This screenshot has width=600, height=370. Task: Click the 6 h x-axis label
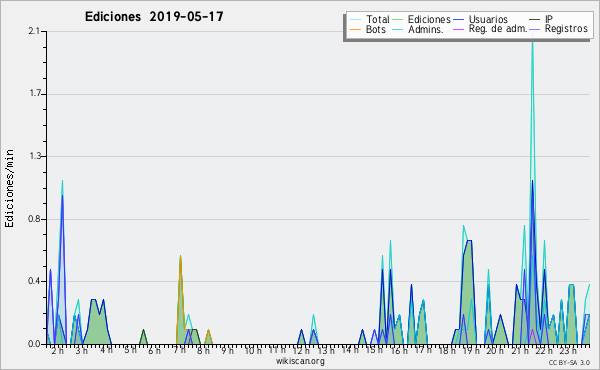pyautogui.click(x=154, y=351)
